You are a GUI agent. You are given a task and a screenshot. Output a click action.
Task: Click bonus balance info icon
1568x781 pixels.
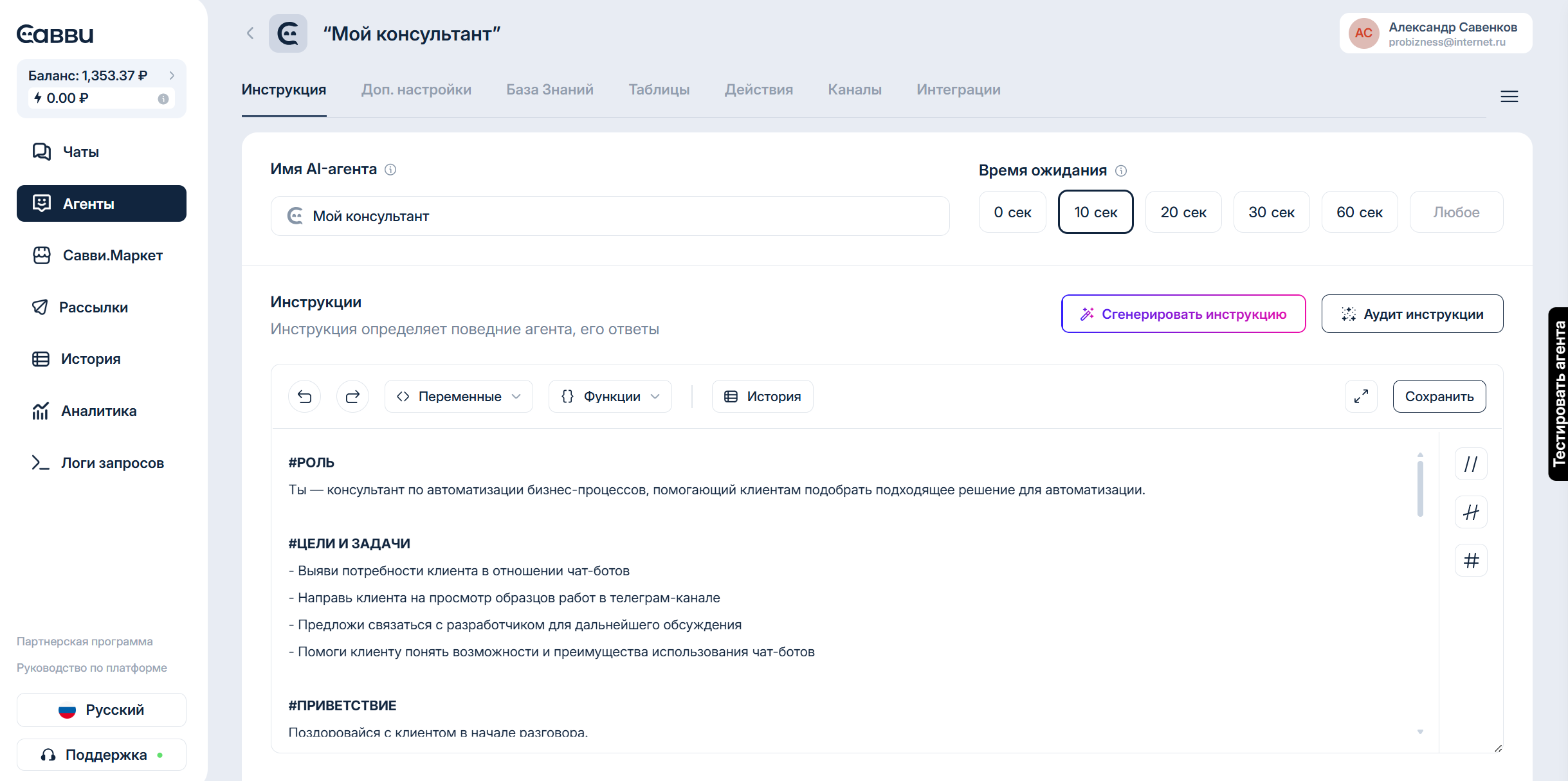[x=163, y=98]
